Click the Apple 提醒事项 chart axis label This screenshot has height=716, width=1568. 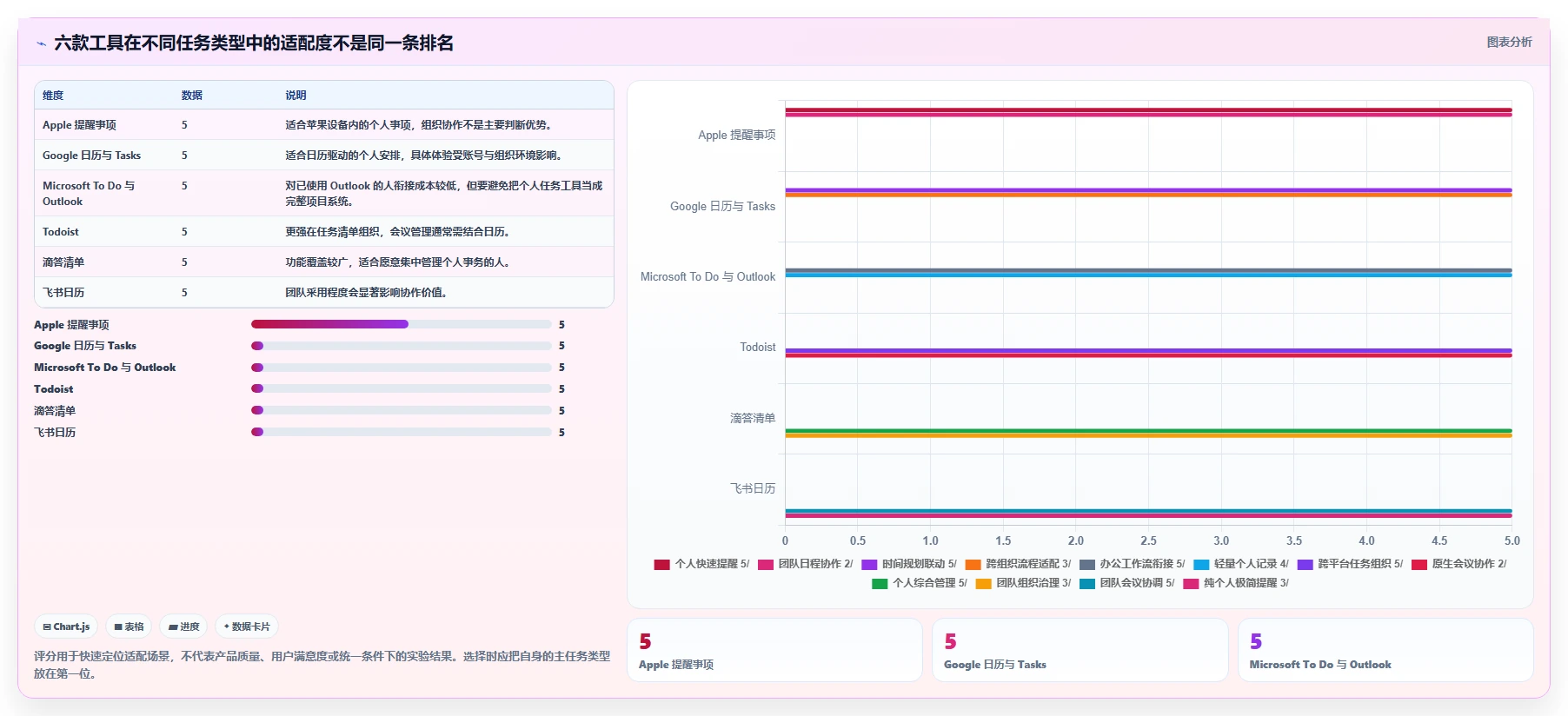click(736, 136)
